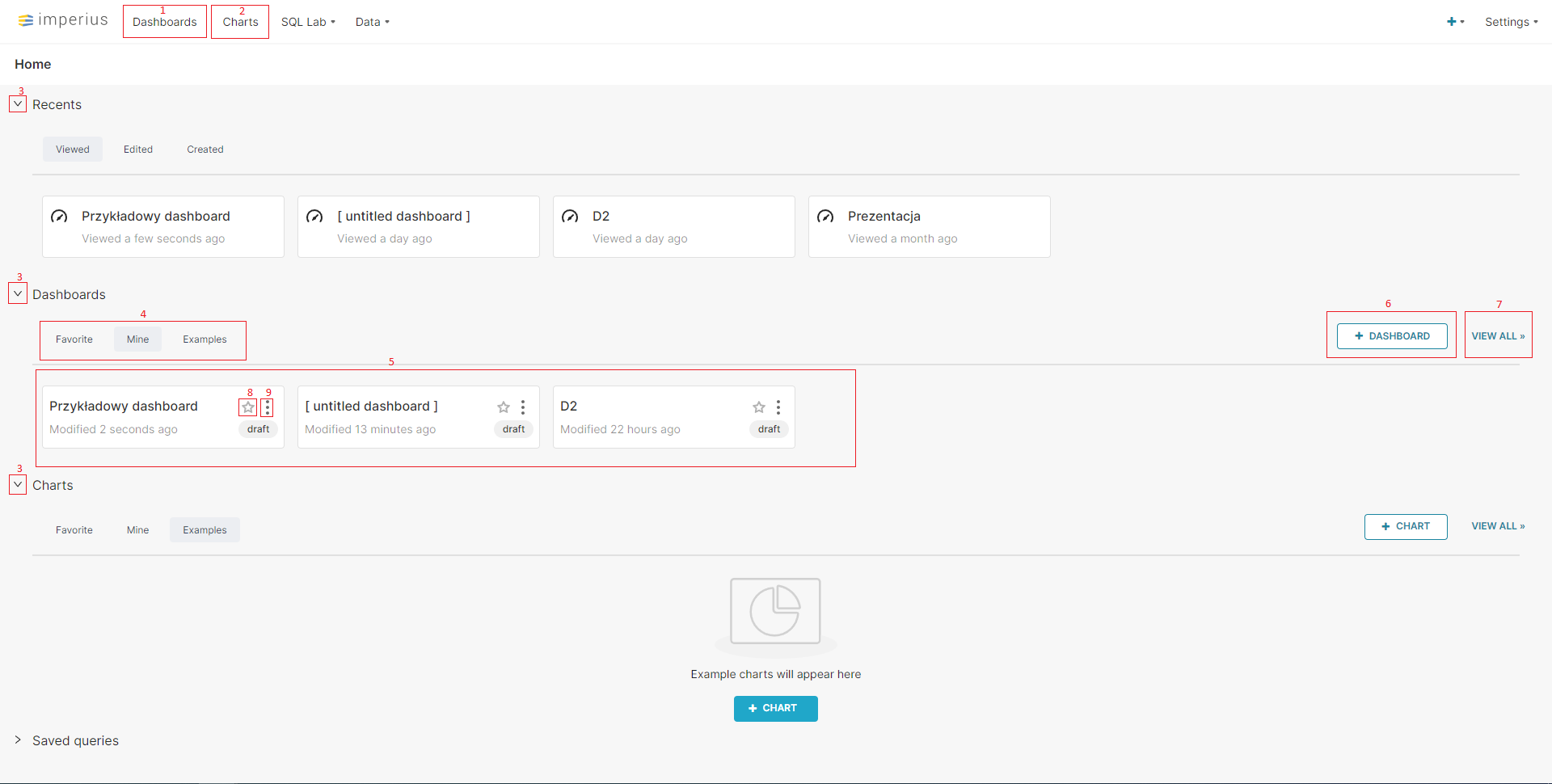Click the empty chart placeholder image
Image resolution: width=1552 pixels, height=784 pixels.
(x=776, y=616)
